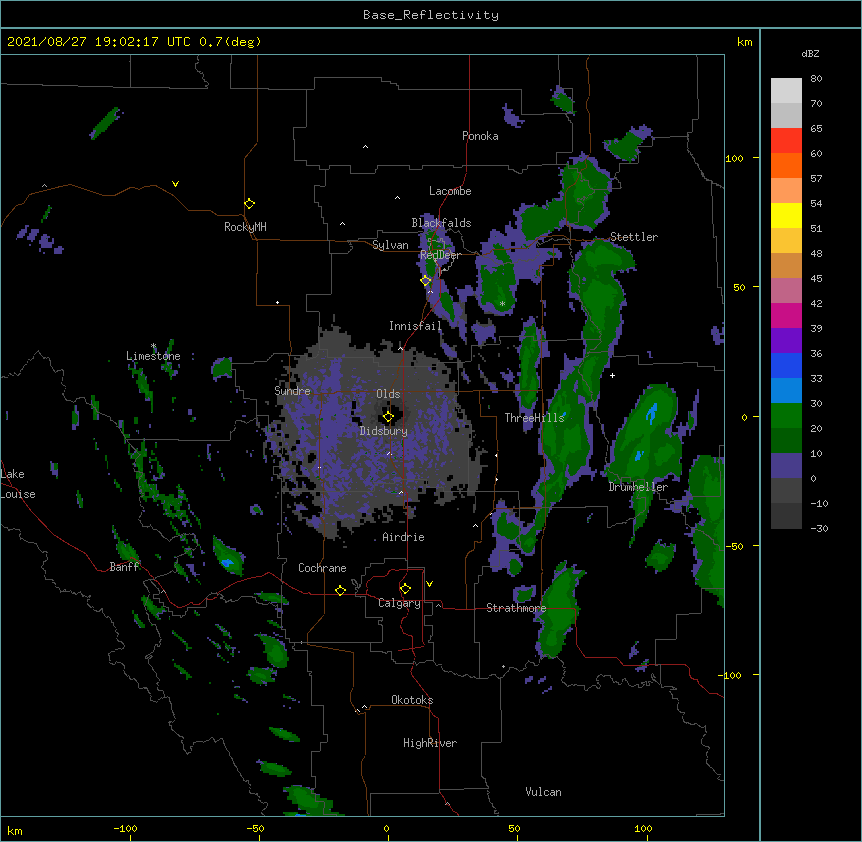862x842 pixels.
Task: Pick the bright yellow swatch in the dBZ legend
Action: [786, 215]
